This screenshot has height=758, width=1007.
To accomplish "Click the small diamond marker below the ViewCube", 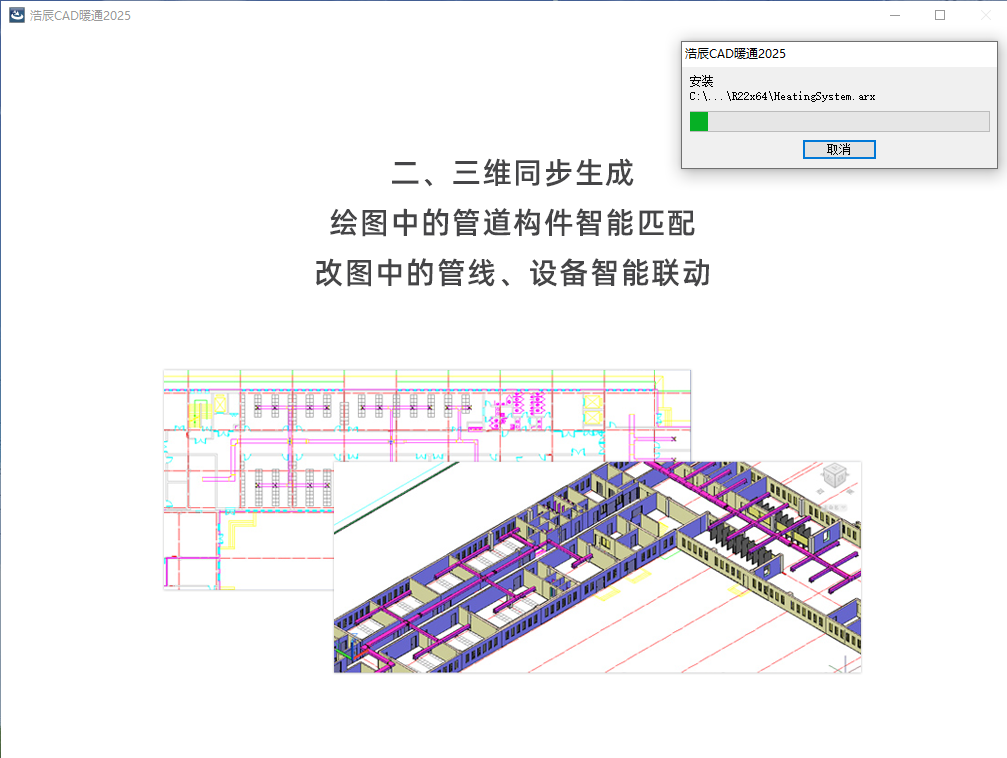I will 819,491.
